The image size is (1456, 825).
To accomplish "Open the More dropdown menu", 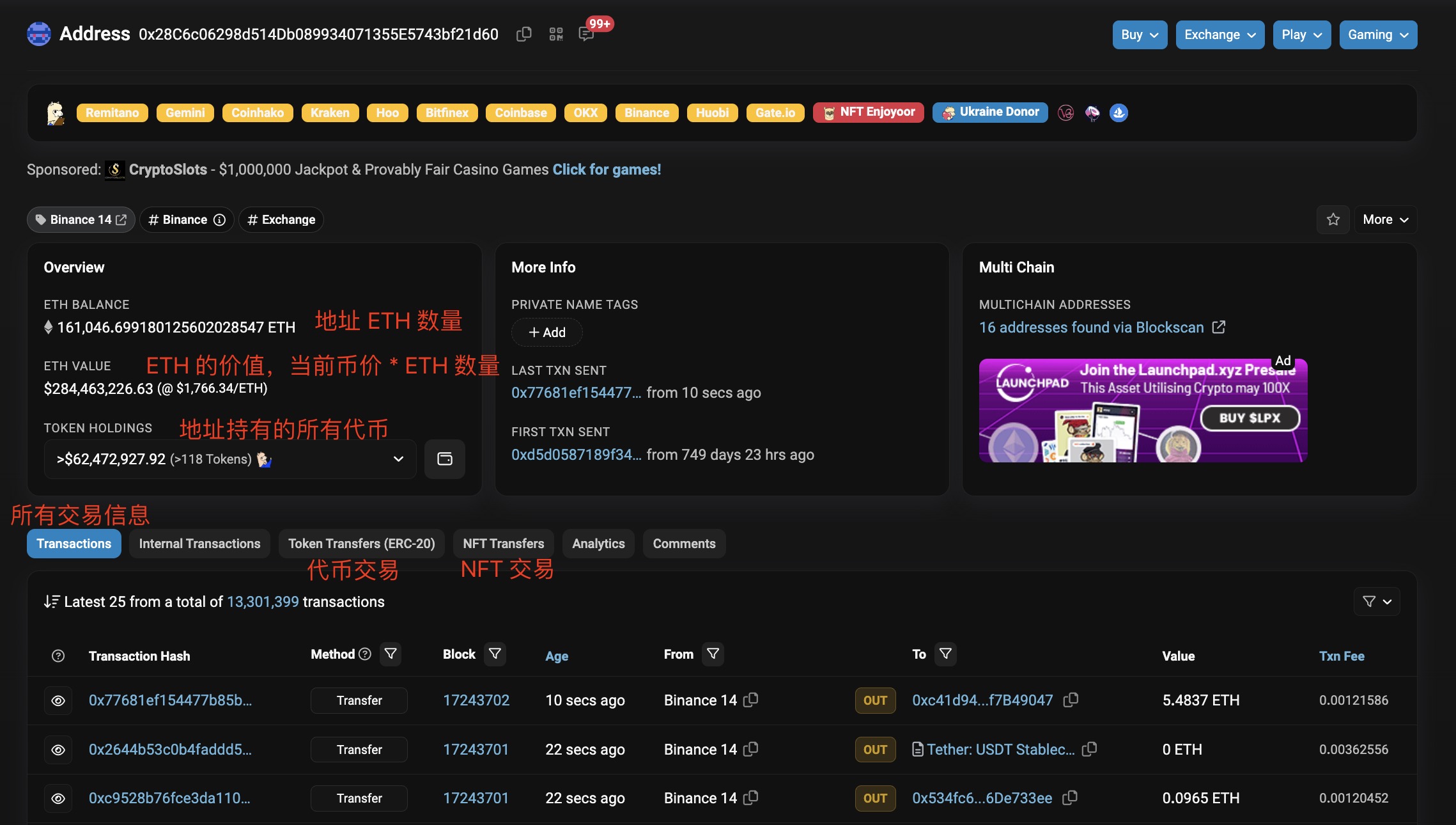I will click(1385, 219).
